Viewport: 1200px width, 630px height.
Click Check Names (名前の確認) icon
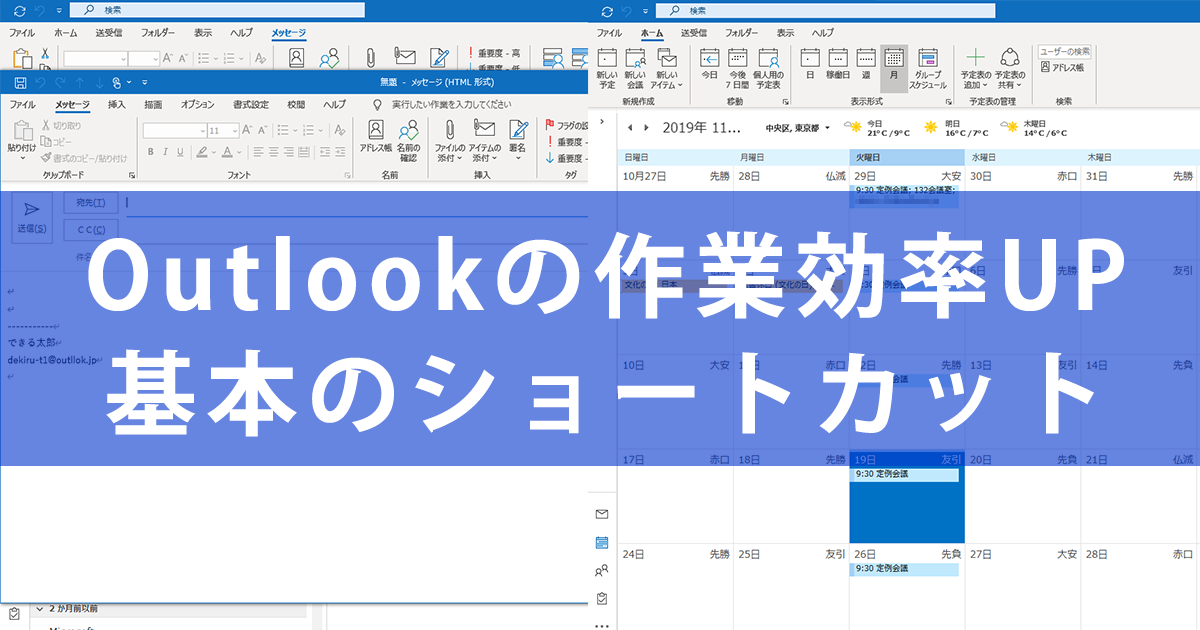tap(408, 140)
